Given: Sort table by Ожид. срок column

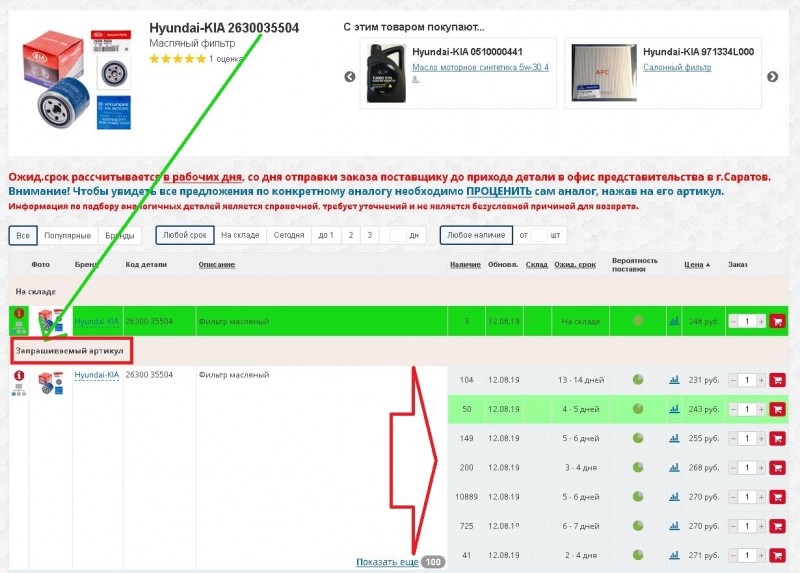Looking at the screenshot, I should click(575, 264).
